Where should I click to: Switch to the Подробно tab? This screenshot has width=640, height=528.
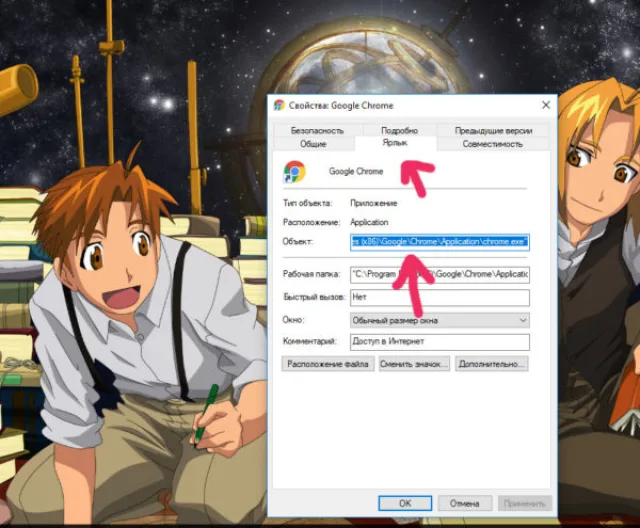coord(399,130)
